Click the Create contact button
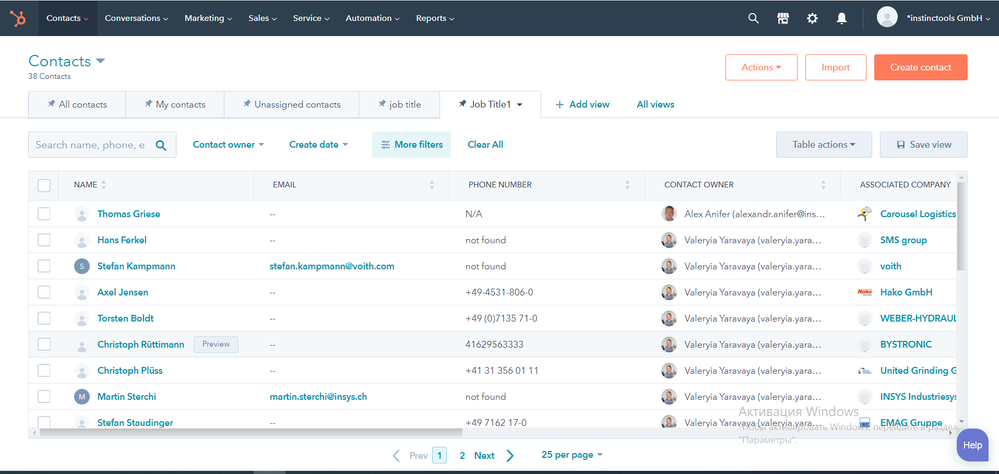 921,68
